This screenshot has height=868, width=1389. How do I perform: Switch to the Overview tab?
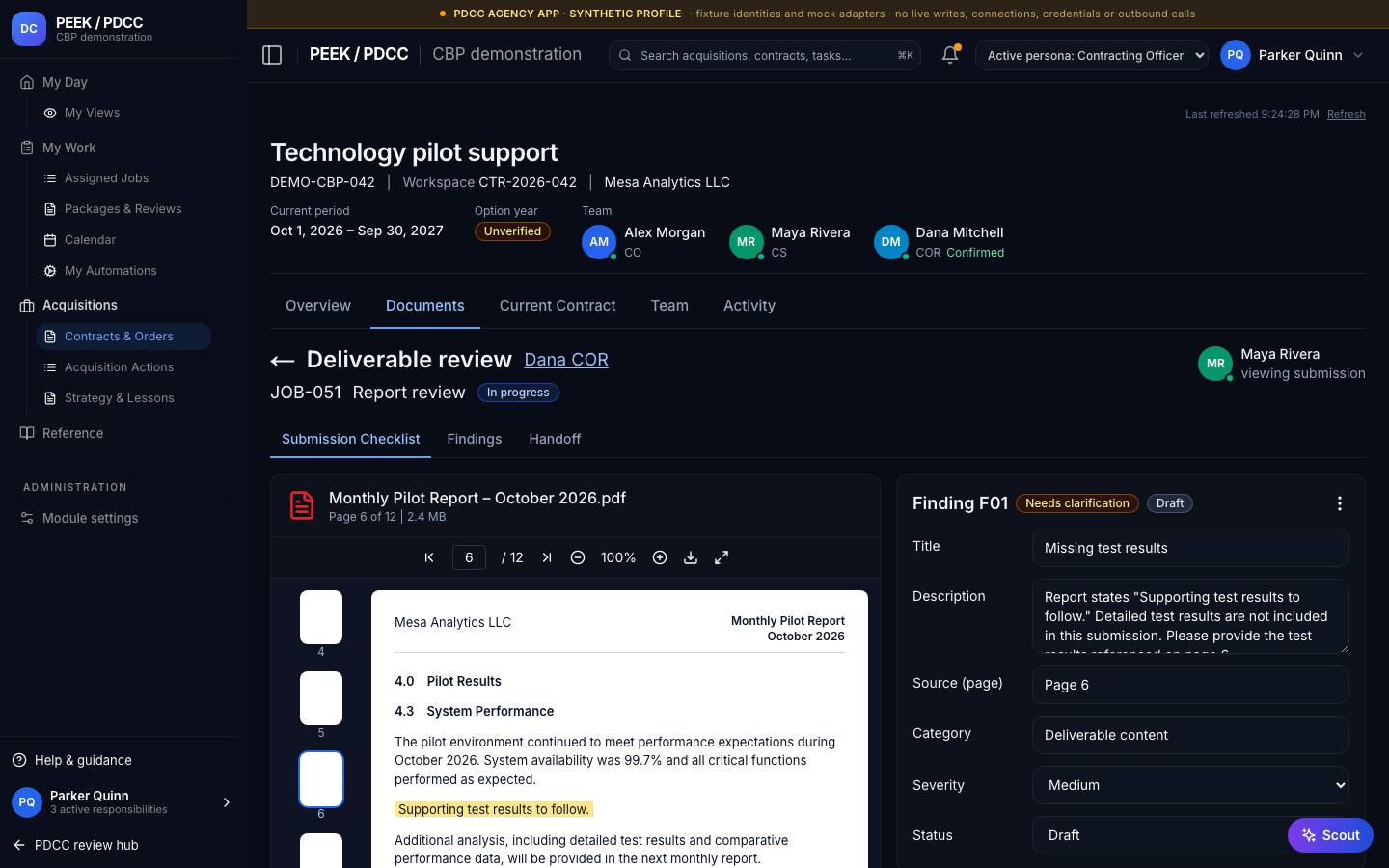[x=318, y=306]
